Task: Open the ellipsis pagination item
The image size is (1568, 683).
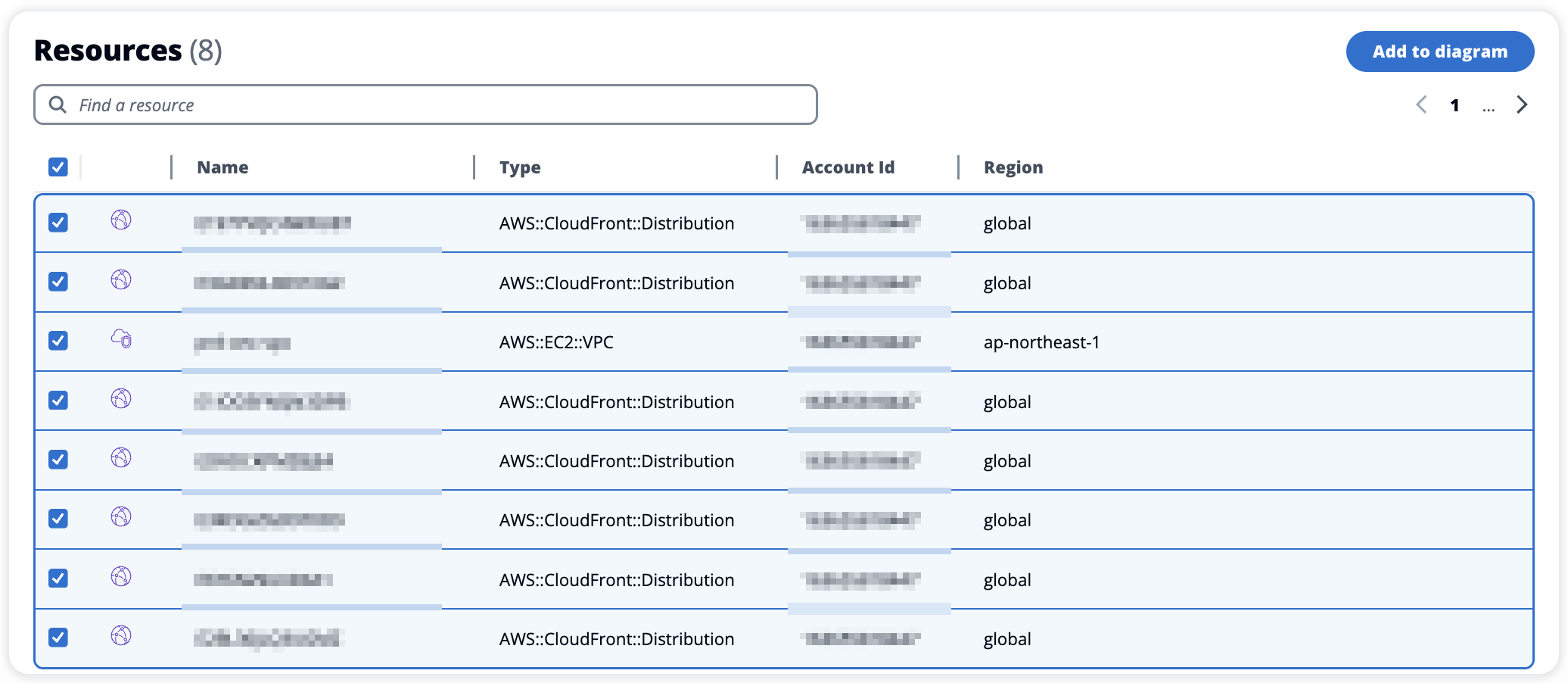Action: [x=1489, y=108]
